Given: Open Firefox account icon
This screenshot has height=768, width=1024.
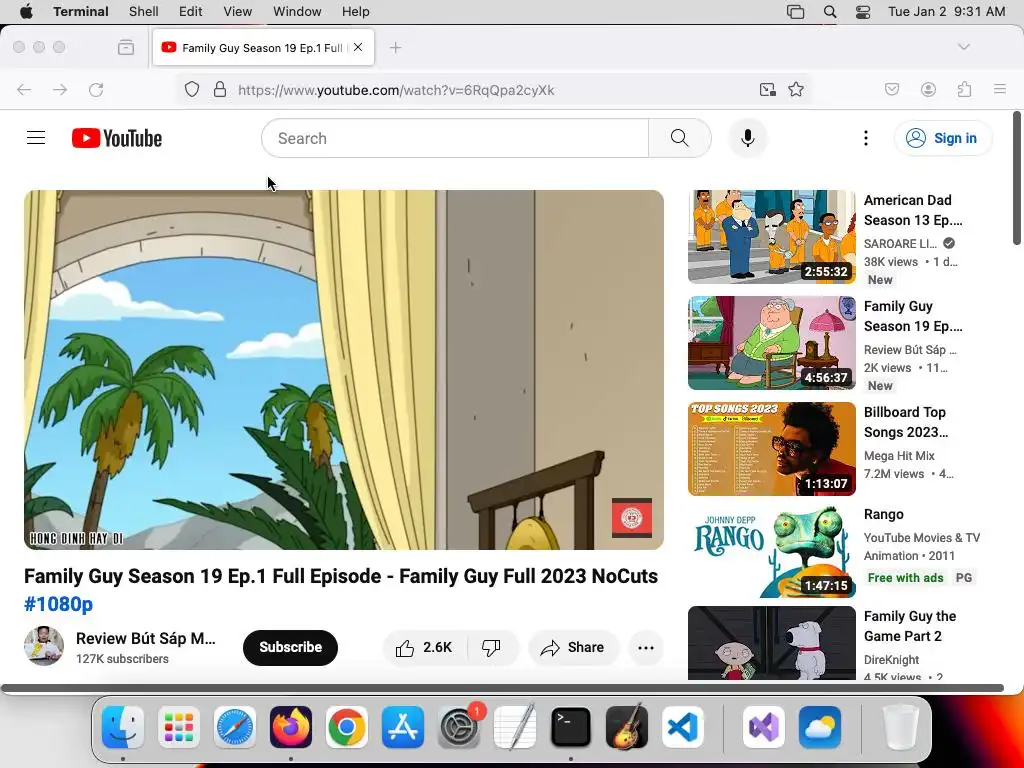Looking at the screenshot, I should [x=928, y=89].
